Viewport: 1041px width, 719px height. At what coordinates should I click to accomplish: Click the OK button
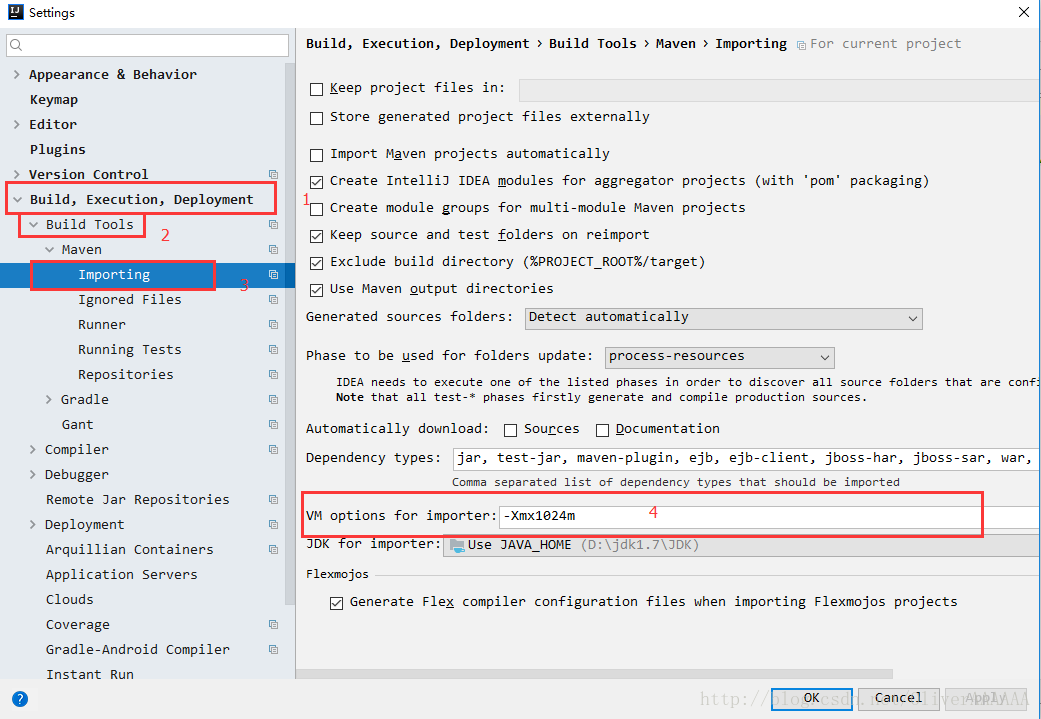[811, 699]
